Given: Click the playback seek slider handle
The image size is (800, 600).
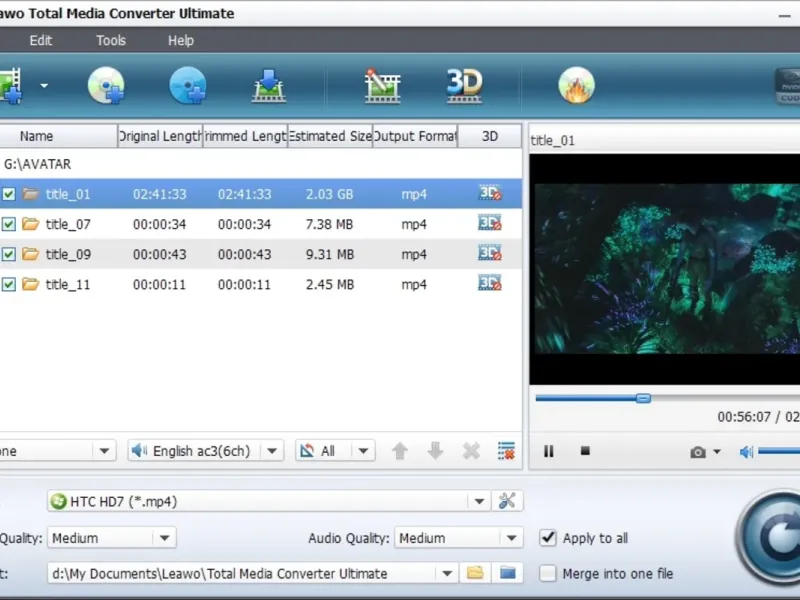Looking at the screenshot, I should coord(643,398).
